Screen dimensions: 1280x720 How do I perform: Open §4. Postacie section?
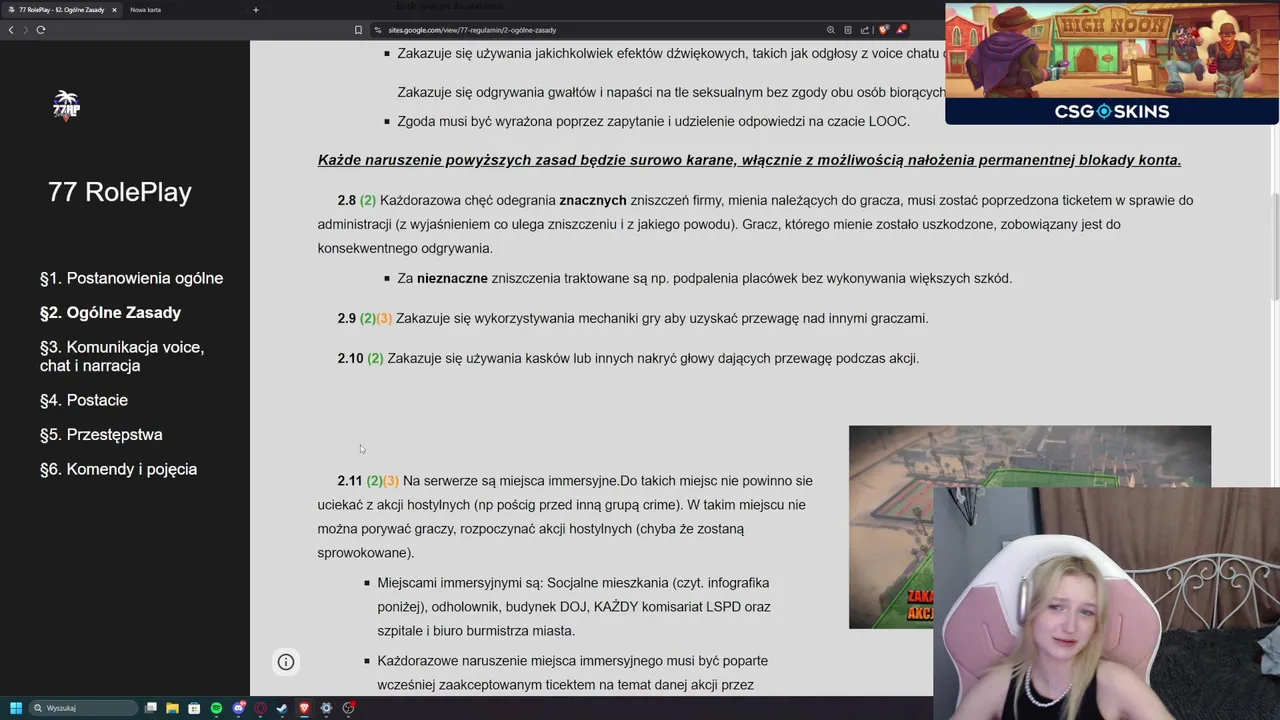84,400
